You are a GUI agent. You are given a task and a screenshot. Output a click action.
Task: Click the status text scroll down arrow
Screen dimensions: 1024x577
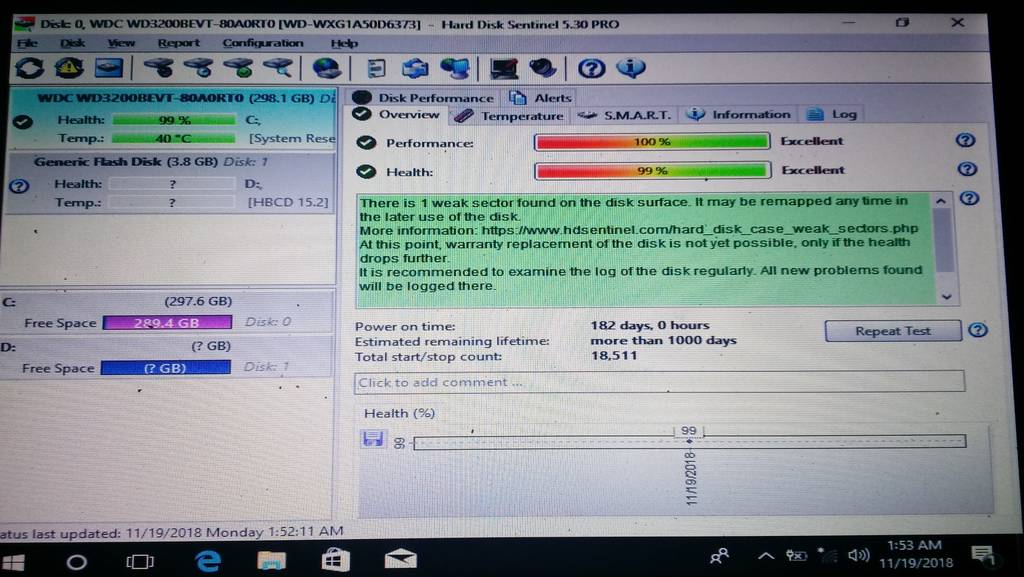point(946,296)
